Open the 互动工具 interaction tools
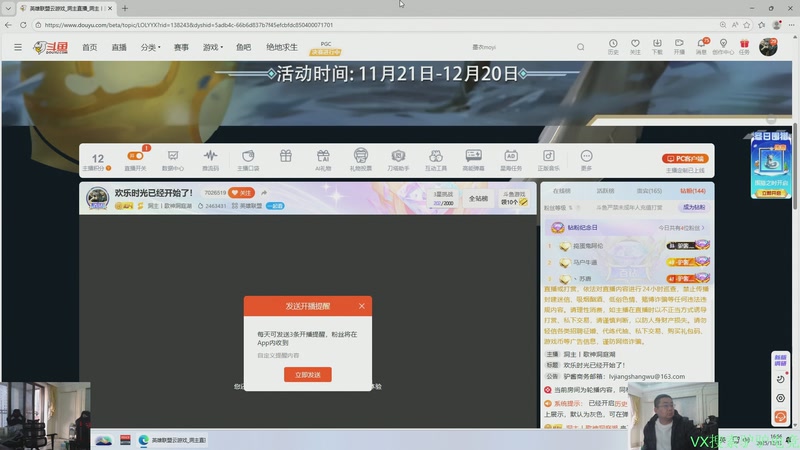This screenshot has height=450, width=800. pos(436,160)
